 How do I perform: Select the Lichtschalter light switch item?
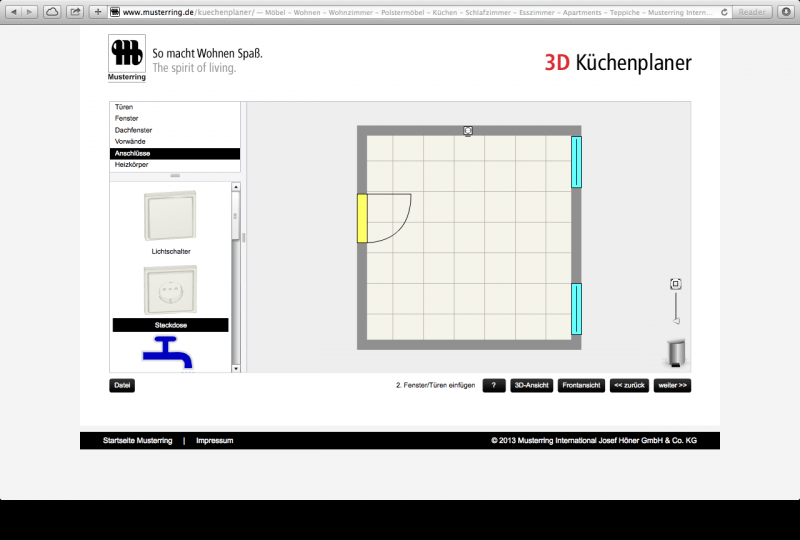170,216
